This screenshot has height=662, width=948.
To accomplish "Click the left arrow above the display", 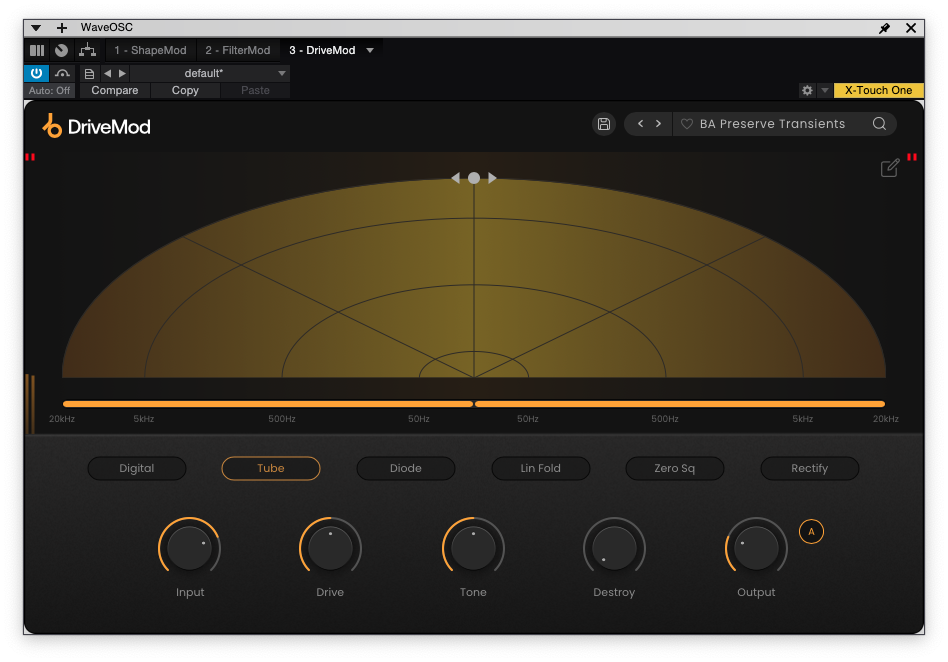I will (456, 178).
